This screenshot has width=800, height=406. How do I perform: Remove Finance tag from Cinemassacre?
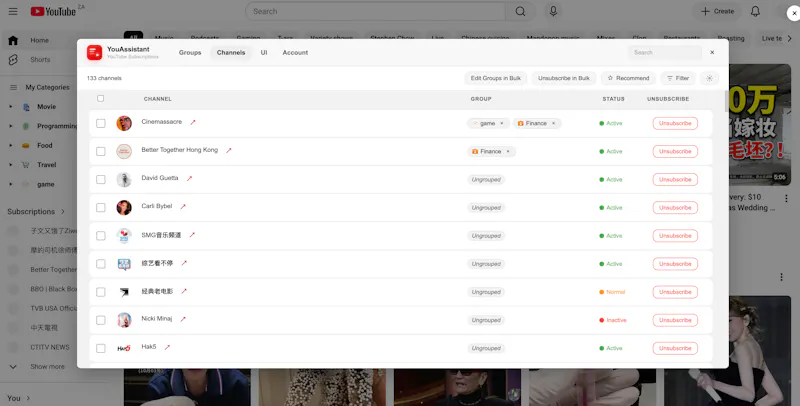[553, 123]
